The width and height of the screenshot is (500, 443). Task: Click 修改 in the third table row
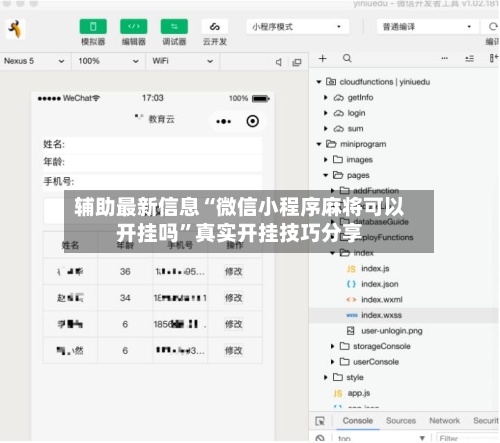[234, 324]
